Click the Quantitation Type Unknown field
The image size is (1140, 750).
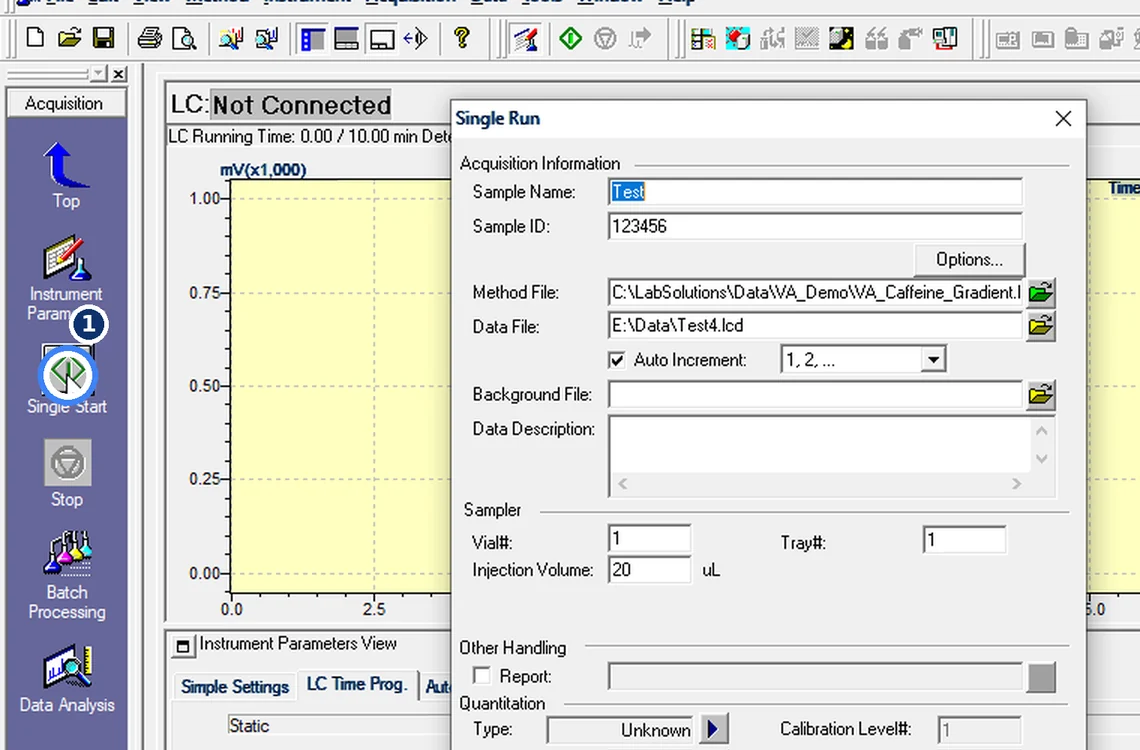click(620, 730)
